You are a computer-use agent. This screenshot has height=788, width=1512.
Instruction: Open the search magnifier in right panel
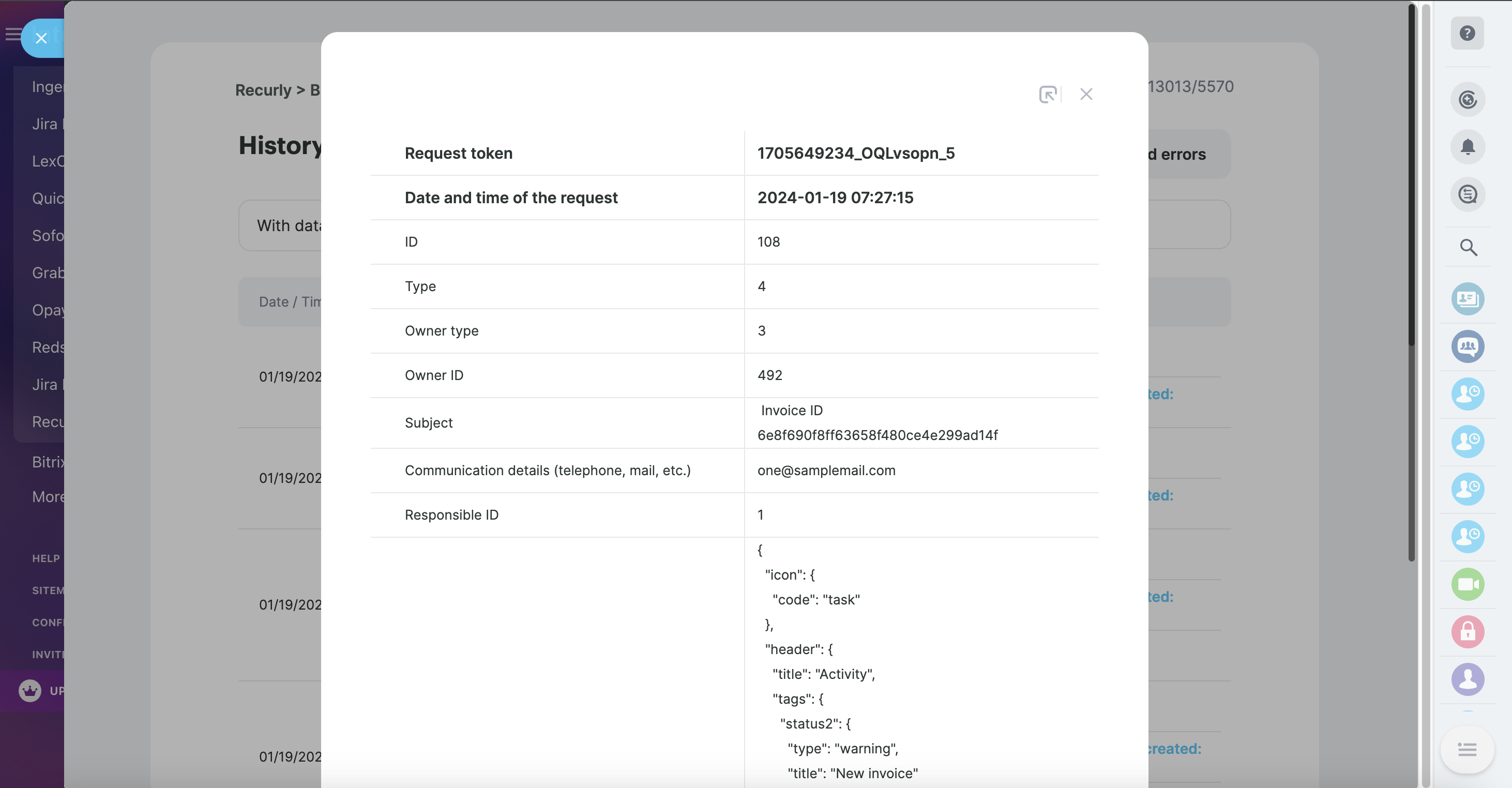(x=1468, y=248)
